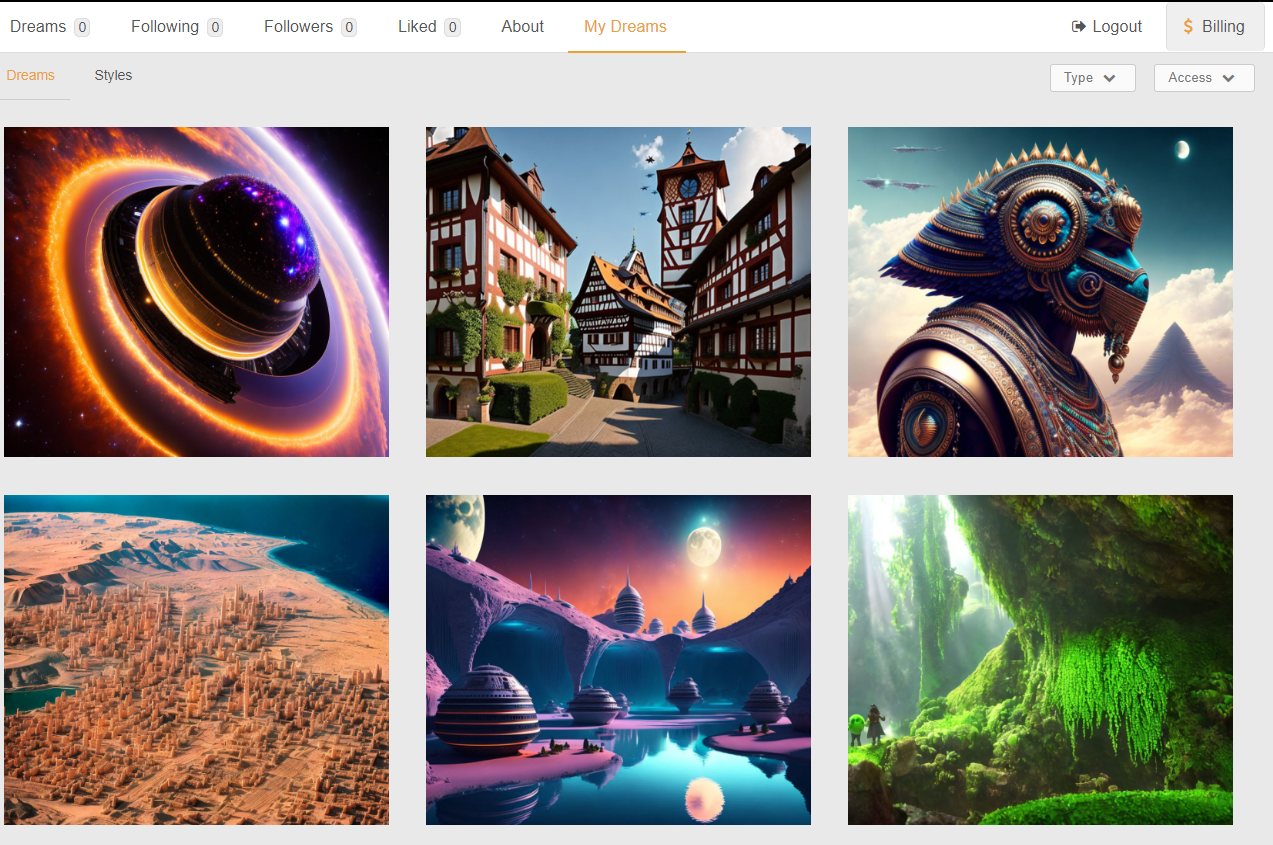Go to the Liked tab
Image resolution: width=1273 pixels, height=845 pixels.
417,27
